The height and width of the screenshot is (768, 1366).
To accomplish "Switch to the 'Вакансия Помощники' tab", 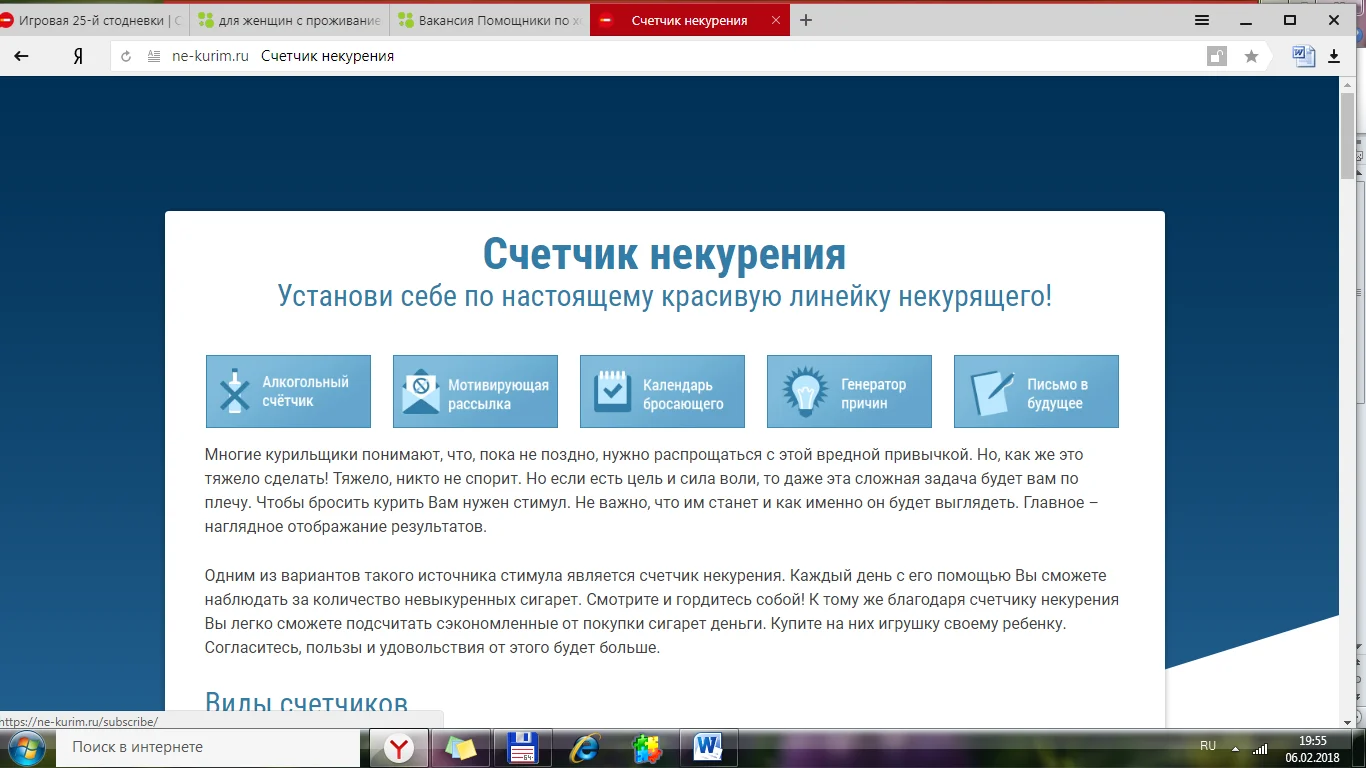I will (489, 20).
